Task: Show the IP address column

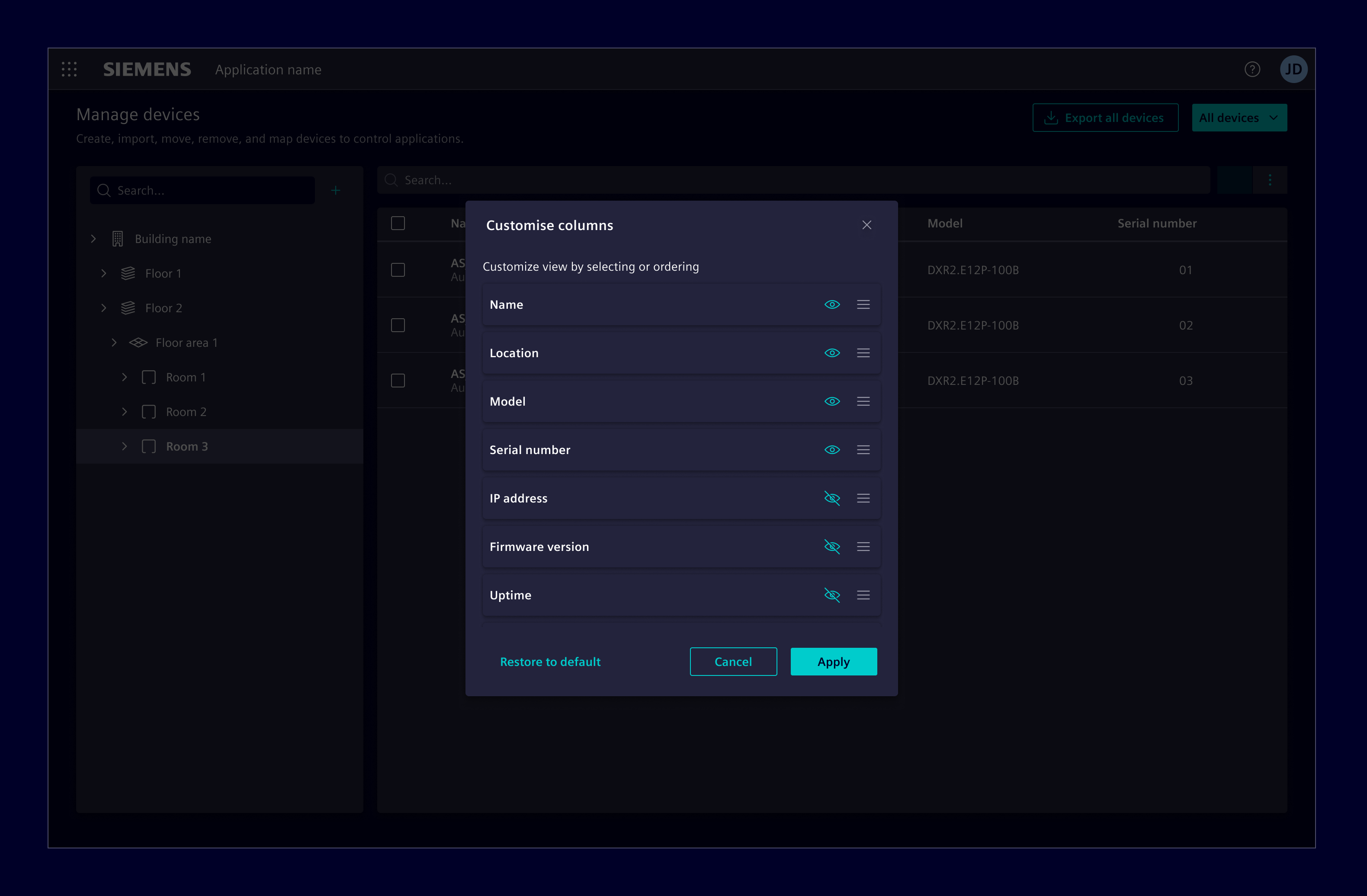Action: (x=832, y=498)
